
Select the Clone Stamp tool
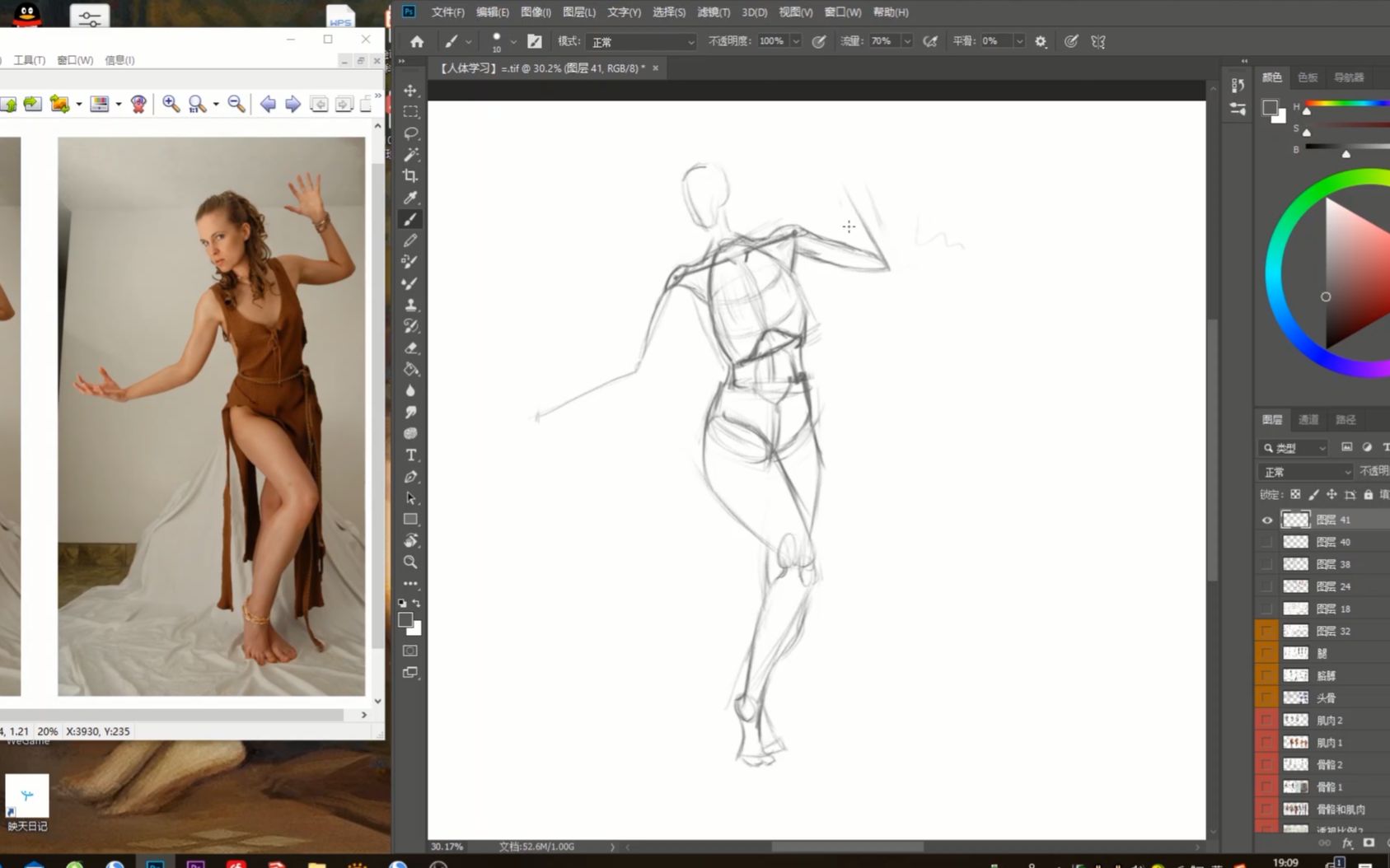[x=410, y=305]
